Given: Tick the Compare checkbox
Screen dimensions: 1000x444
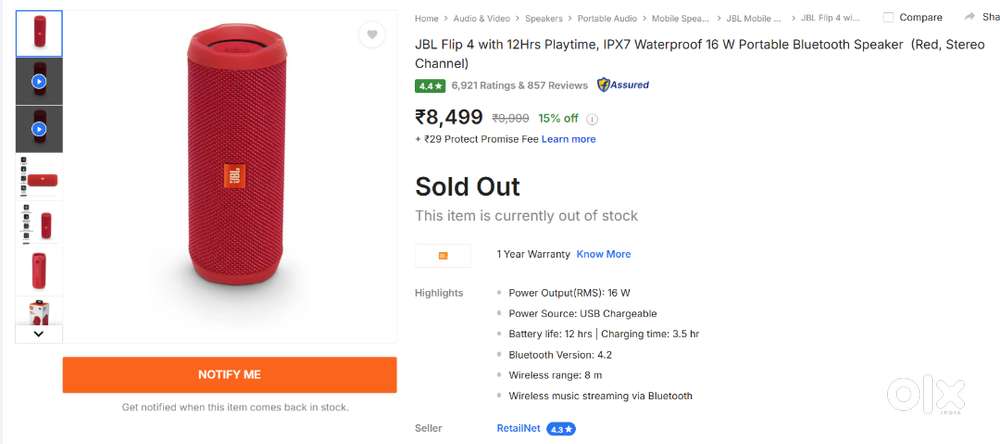Looking at the screenshot, I should pyautogui.click(x=888, y=17).
